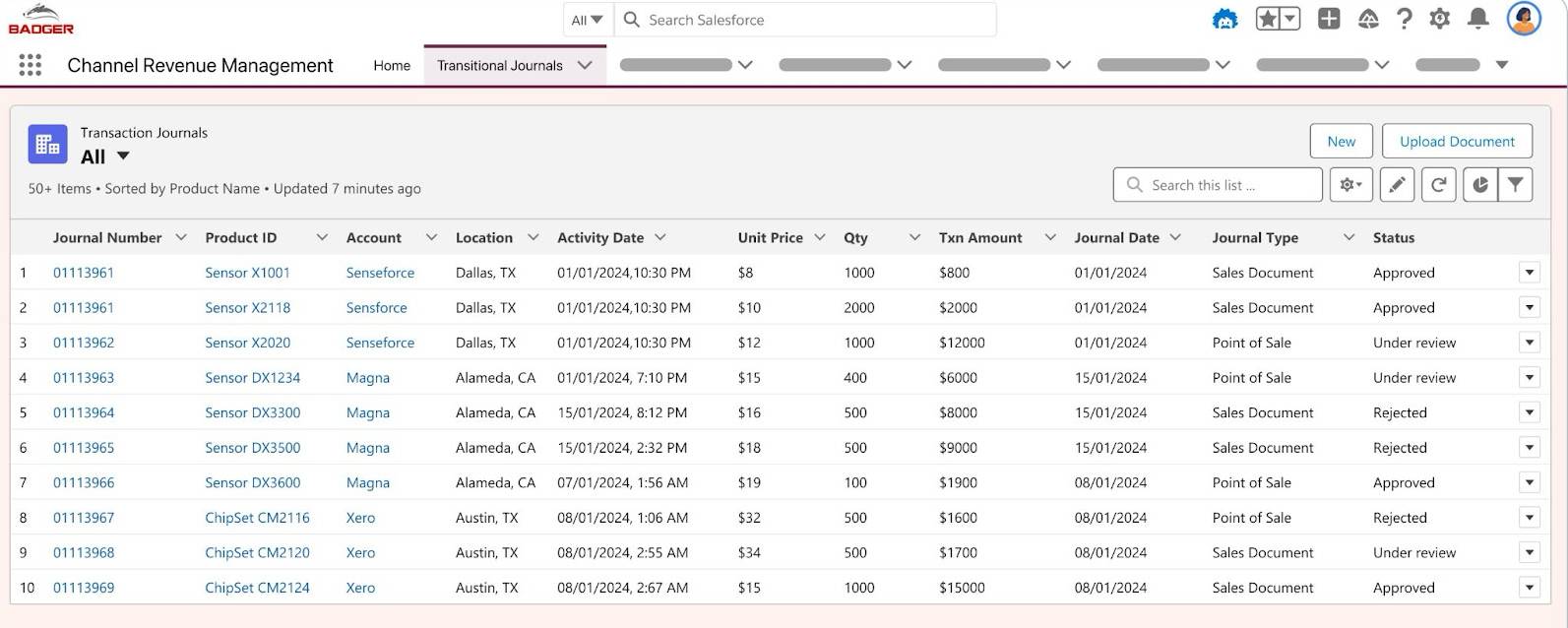
Task: Click the 08/01/2024, 2:67 AM activity date
Action: [622, 588]
